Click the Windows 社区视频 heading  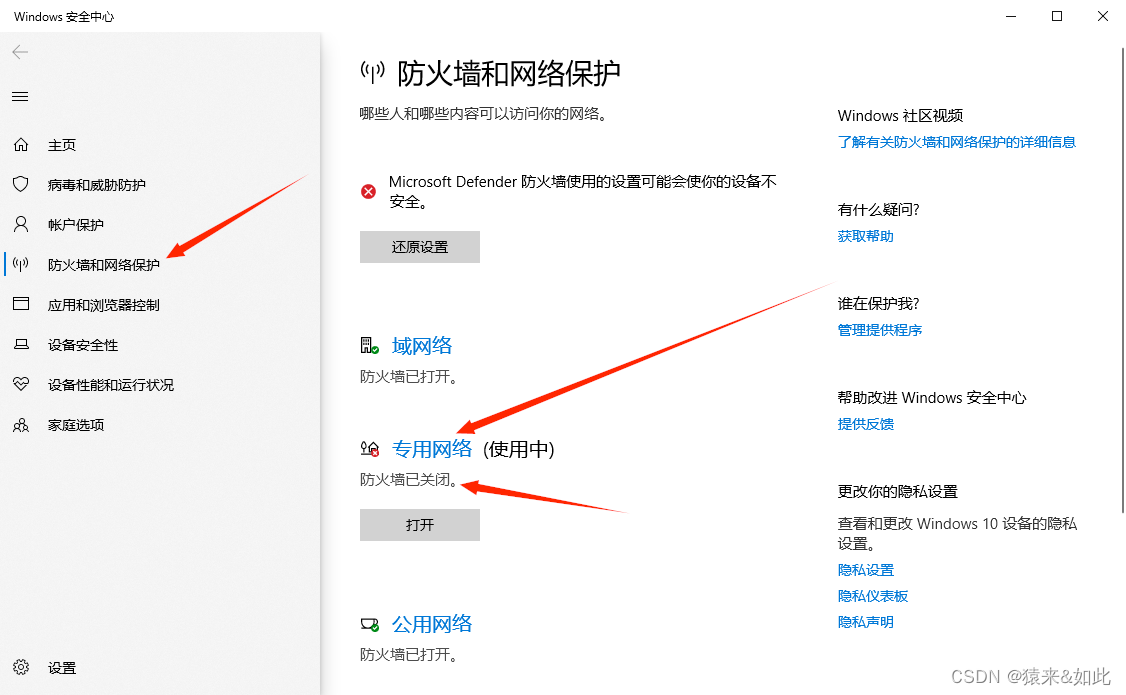(x=900, y=116)
